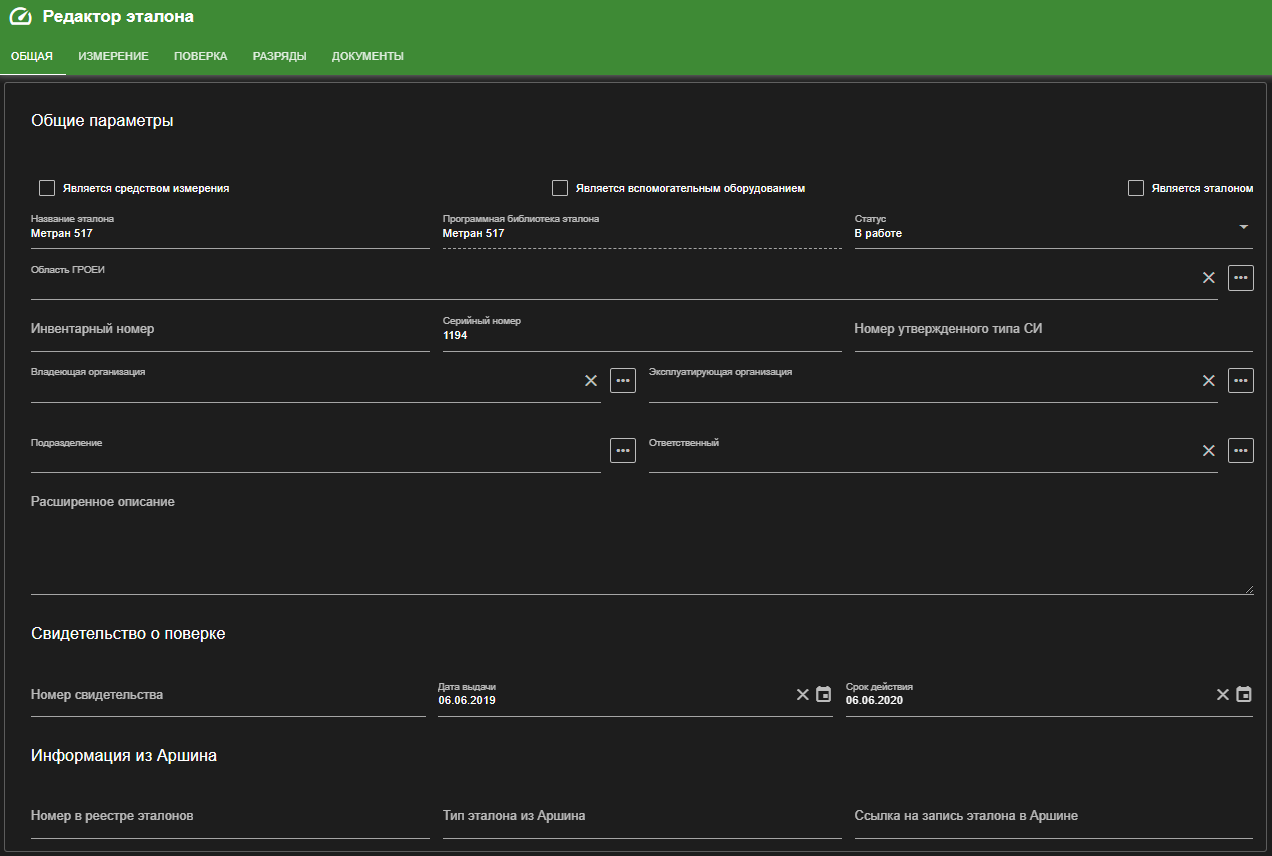Open Ответственный picker via three-dots button

(x=1241, y=450)
